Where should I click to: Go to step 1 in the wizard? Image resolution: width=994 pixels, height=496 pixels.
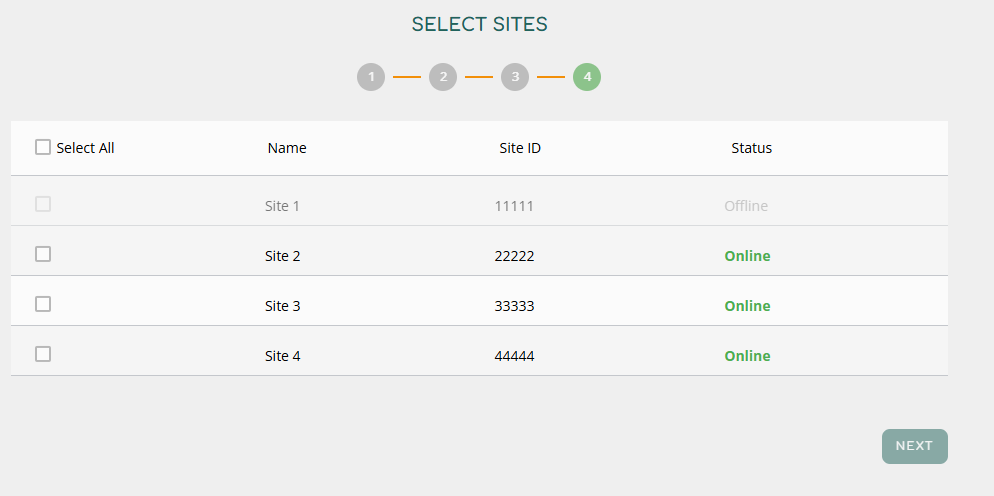[371, 77]
